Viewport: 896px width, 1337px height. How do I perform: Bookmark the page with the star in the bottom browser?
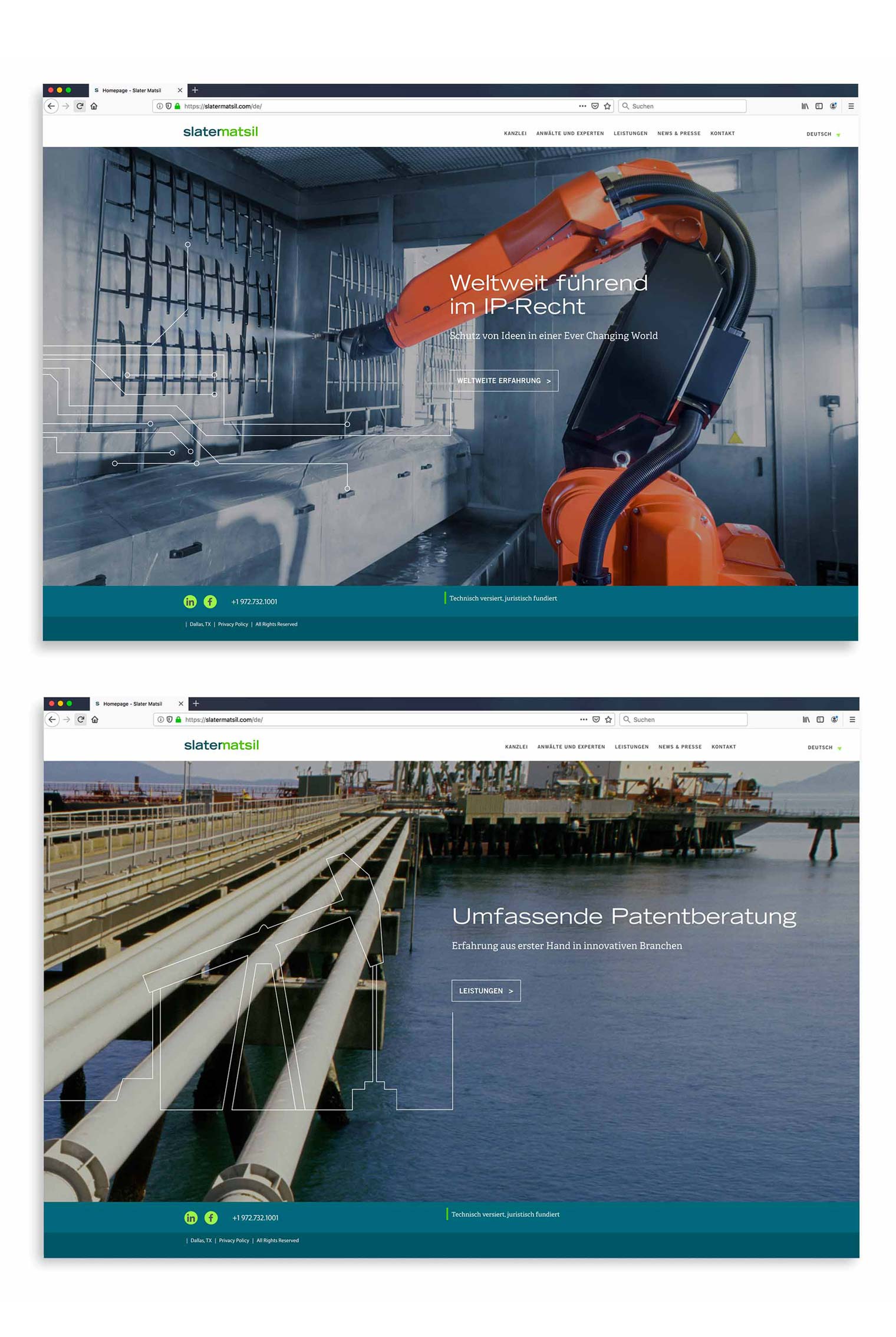[x=608, y=719]
